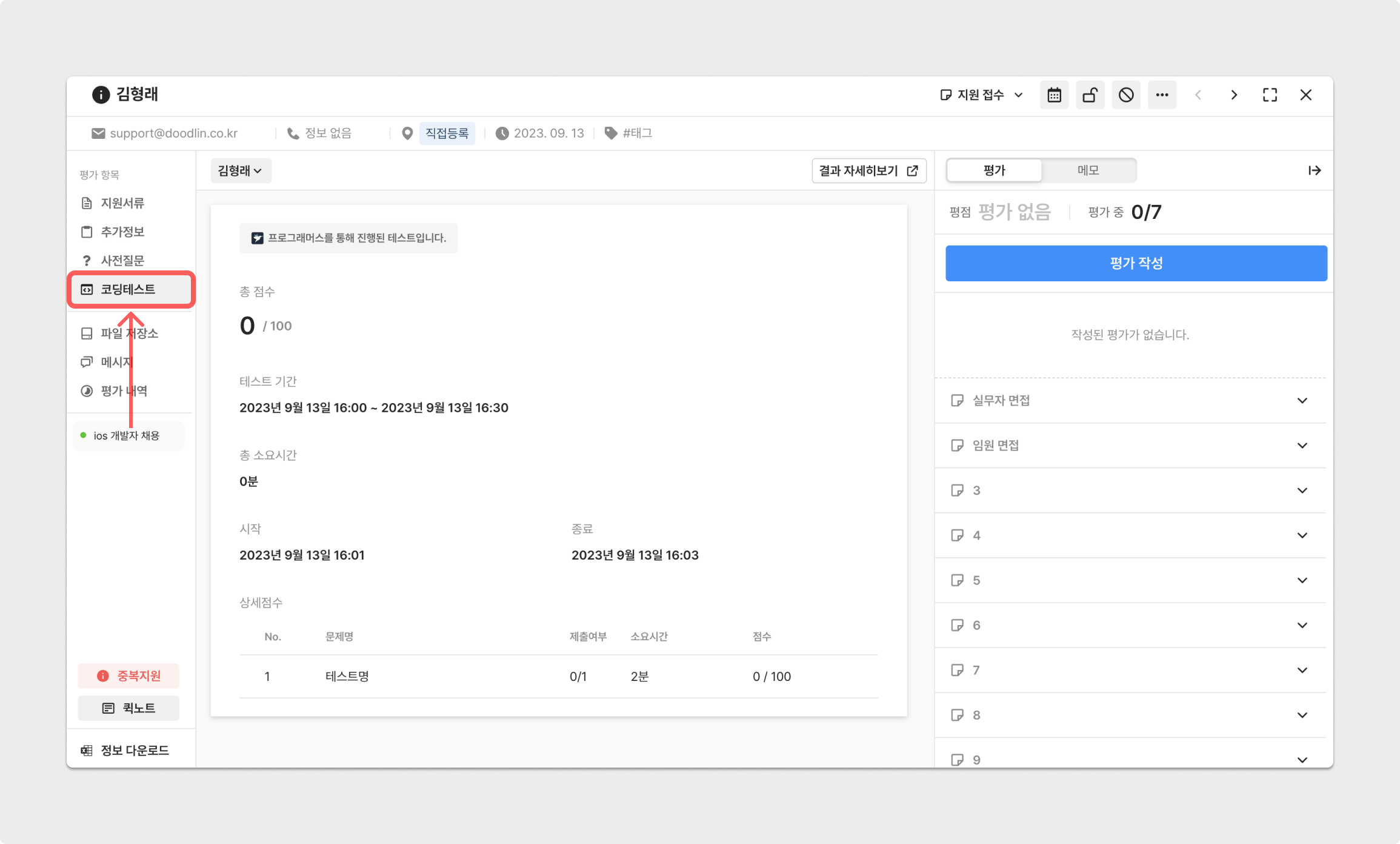Open 파일 저장소 in sidebar

click(x=128, y=333)
